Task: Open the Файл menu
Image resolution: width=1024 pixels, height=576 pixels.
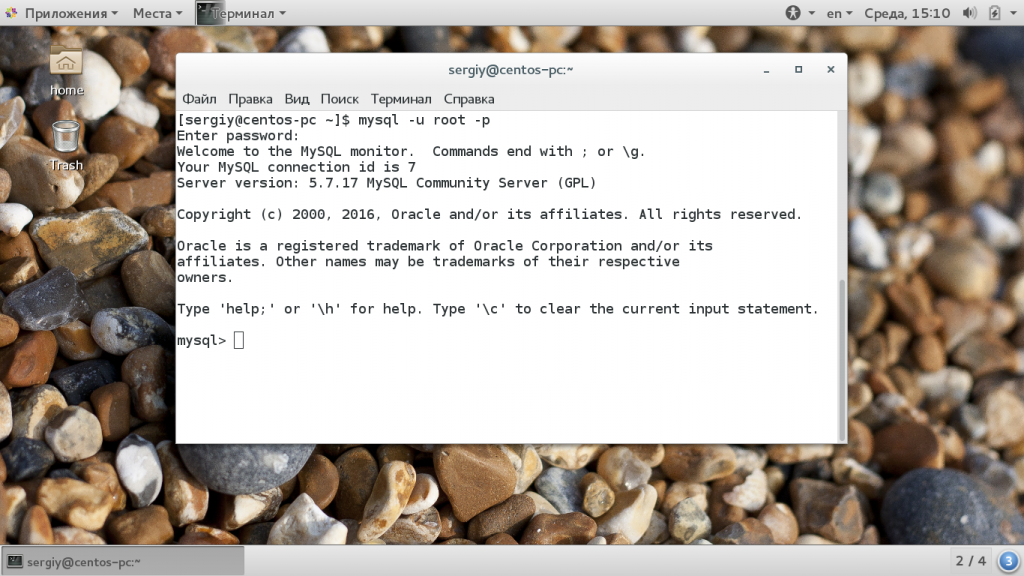Action: tap(199, 99)
